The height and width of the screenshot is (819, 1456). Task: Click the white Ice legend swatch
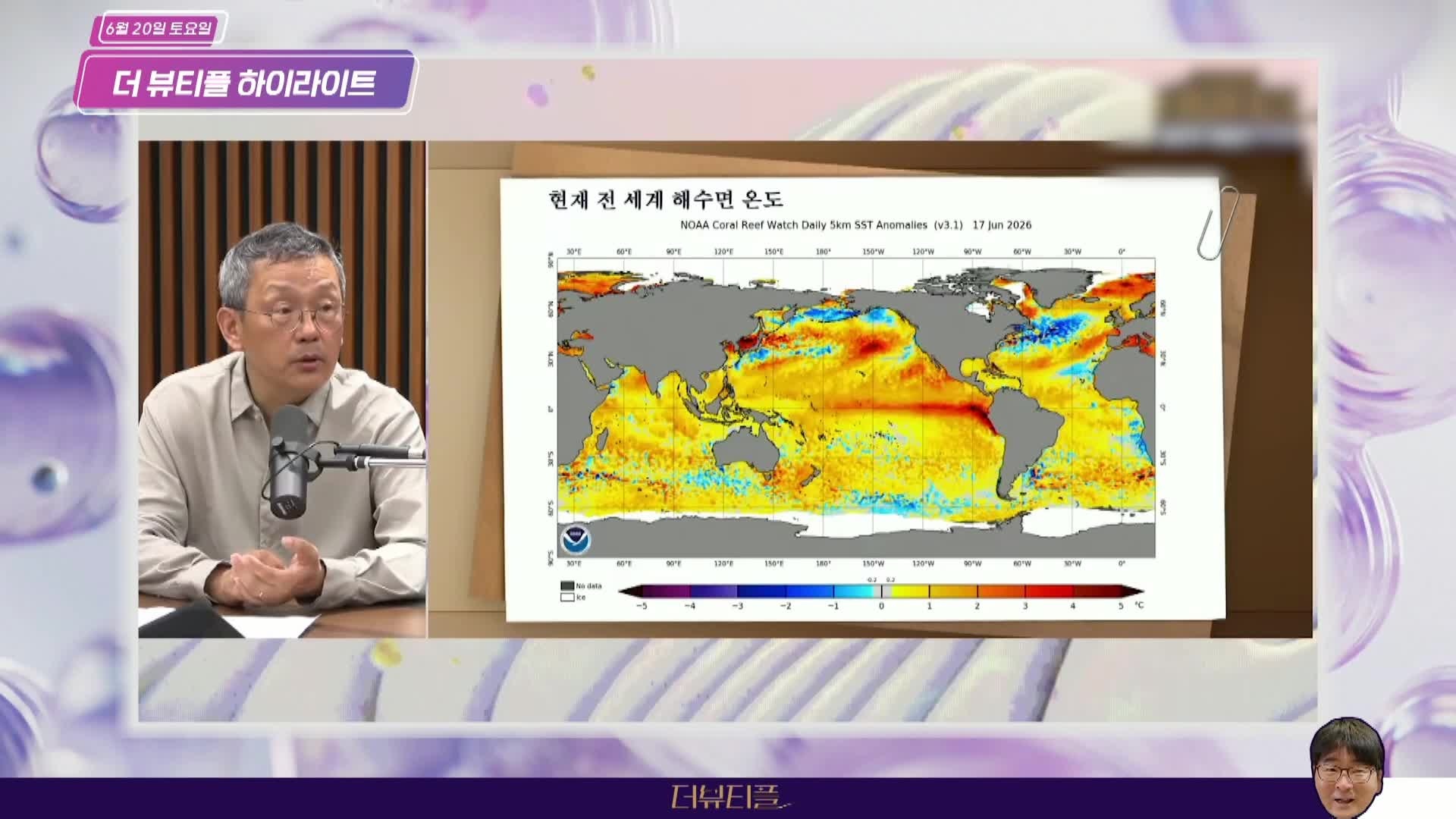tap(566, 597)
